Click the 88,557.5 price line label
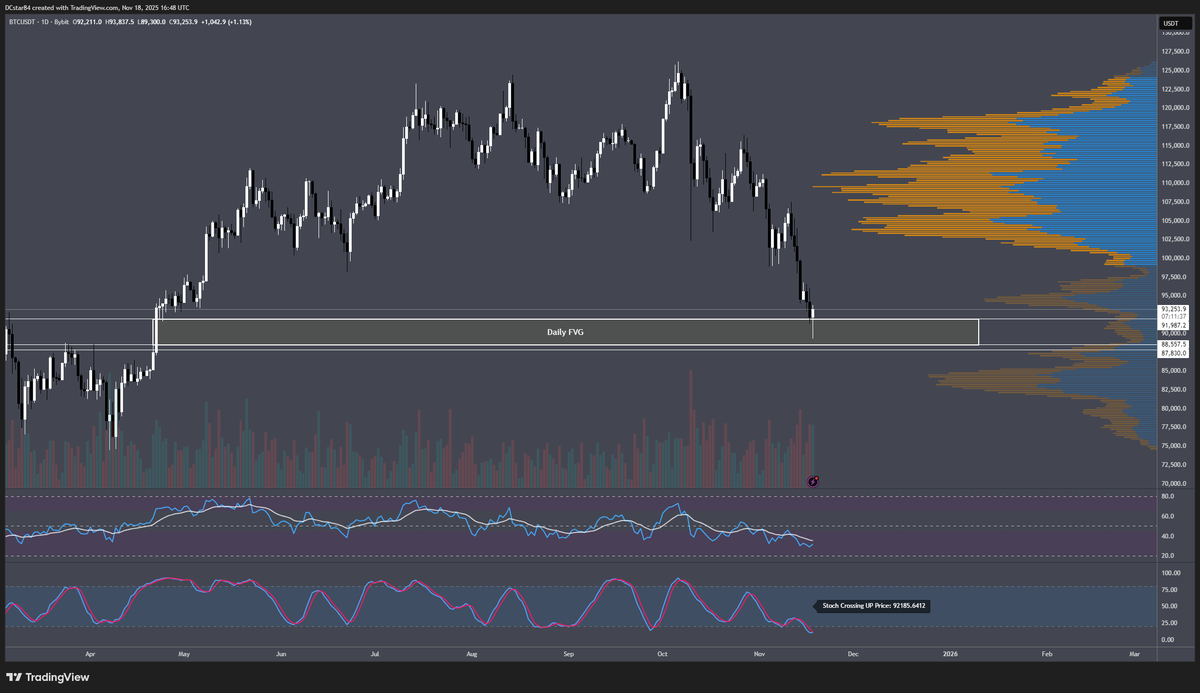 pyautogui.click(x=1172, y=344)
